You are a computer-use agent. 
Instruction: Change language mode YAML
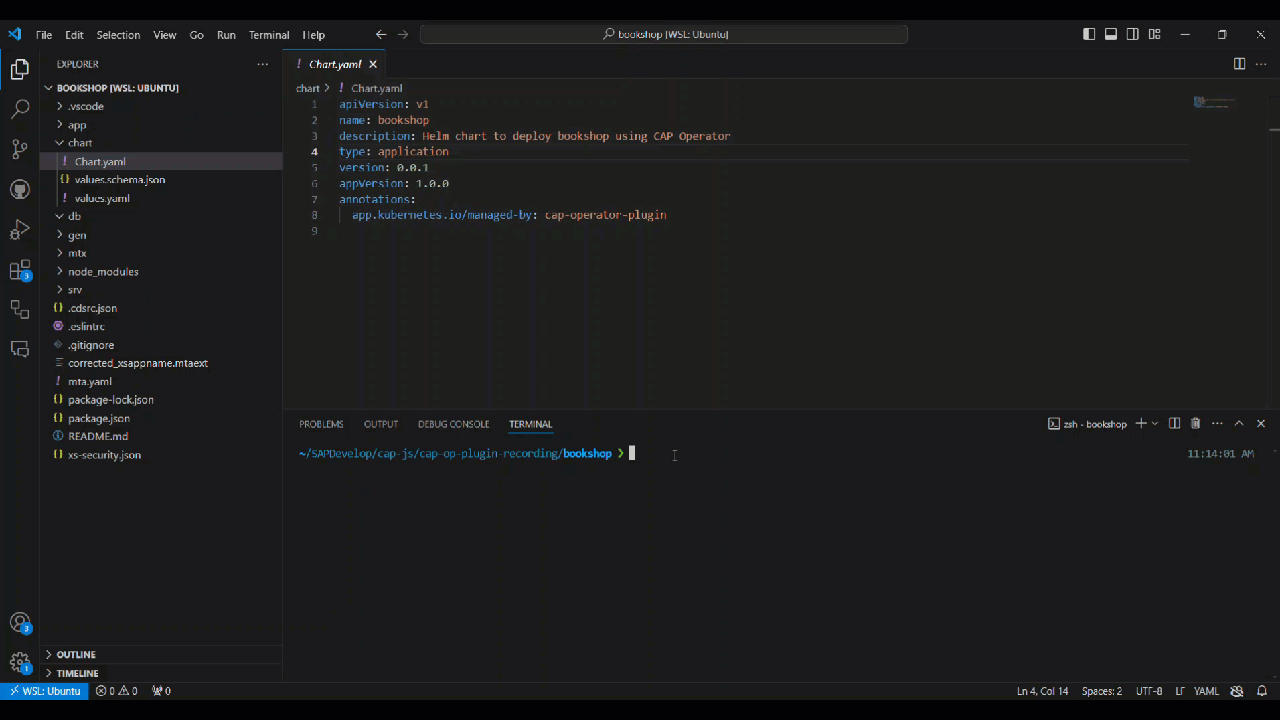[x=1206, y=691]
